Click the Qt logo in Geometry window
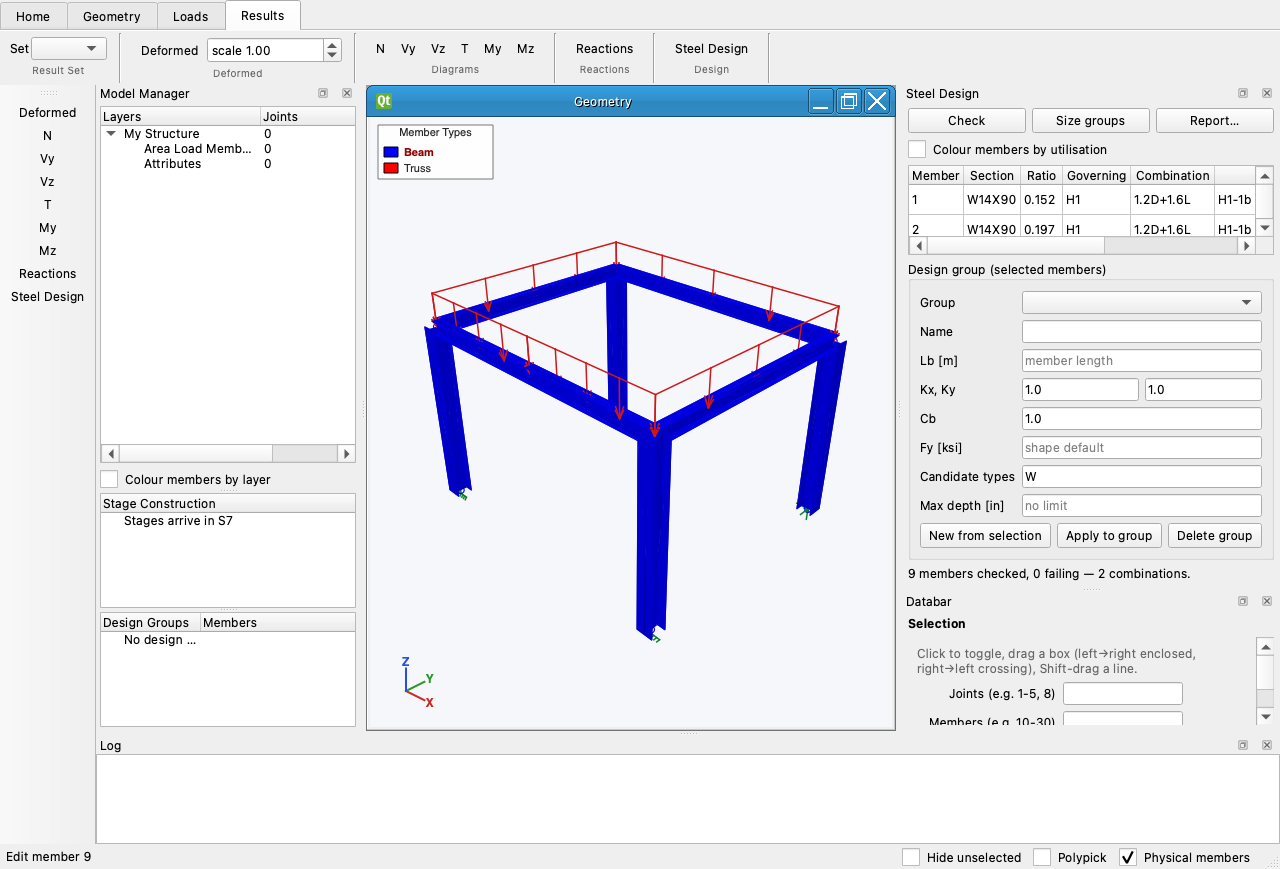1280x869 pixels. click(x=383, y=101)
